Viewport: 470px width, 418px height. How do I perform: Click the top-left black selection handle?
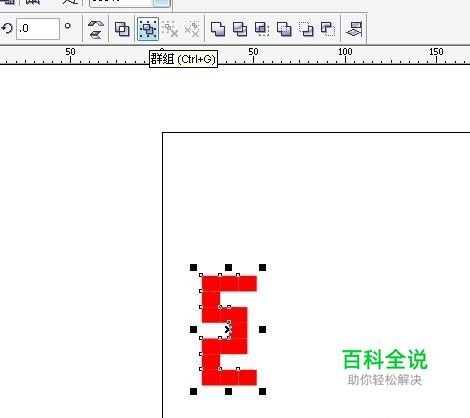193,267
